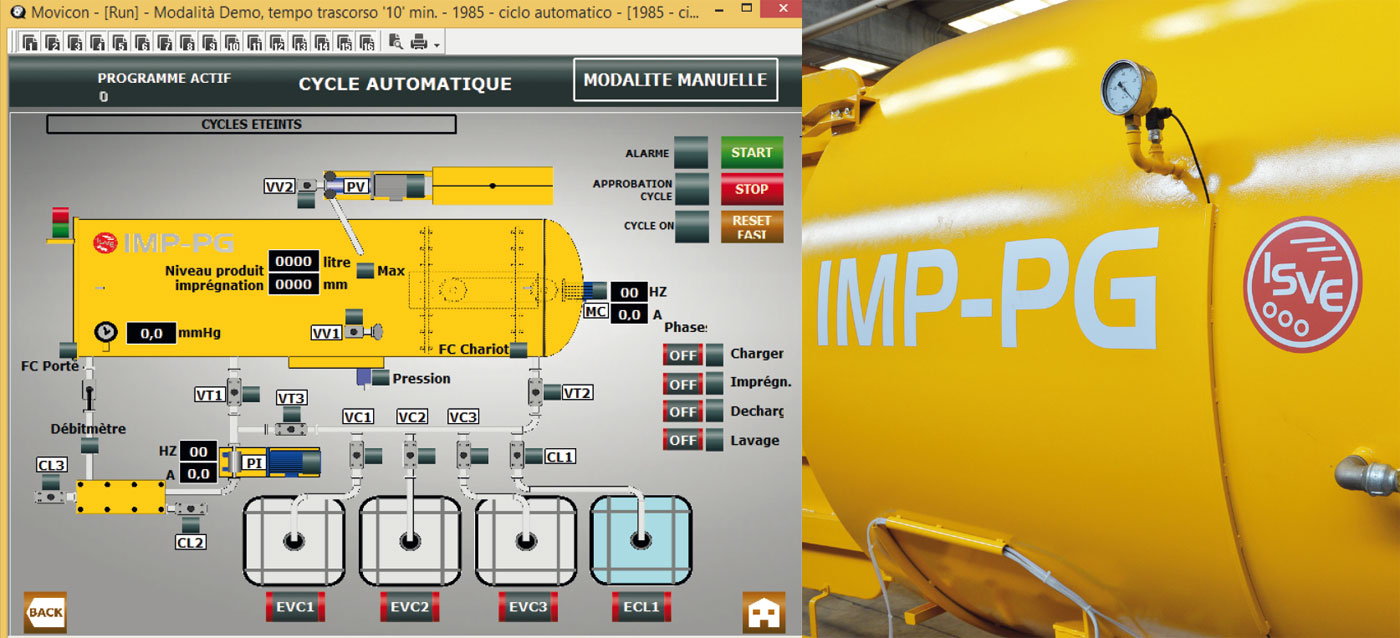Click the mmHg pressure value field
Viewport: 1400px width, 638px height.
pyautogui.click(x=151, y=333)
